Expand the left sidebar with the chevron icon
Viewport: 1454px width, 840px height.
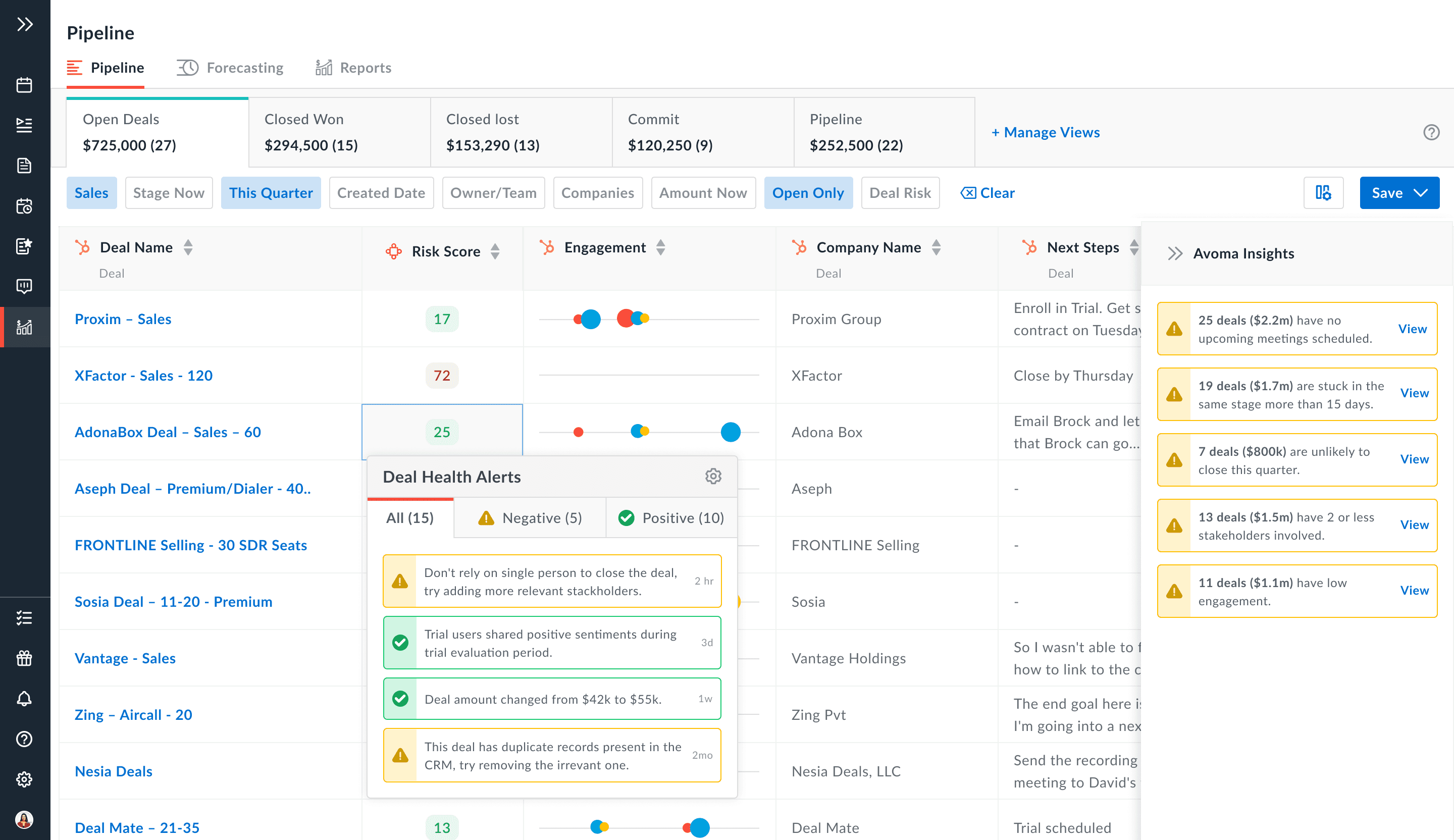point(25,24)
